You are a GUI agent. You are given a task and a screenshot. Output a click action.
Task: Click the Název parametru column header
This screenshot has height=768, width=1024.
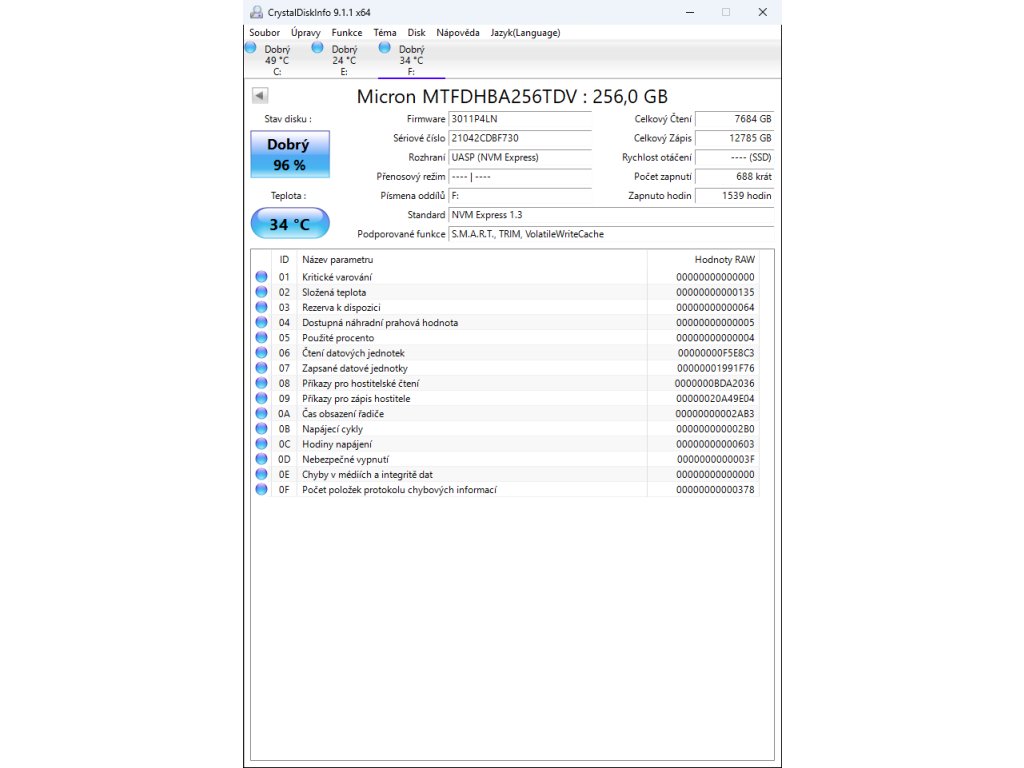click(472, 259)
